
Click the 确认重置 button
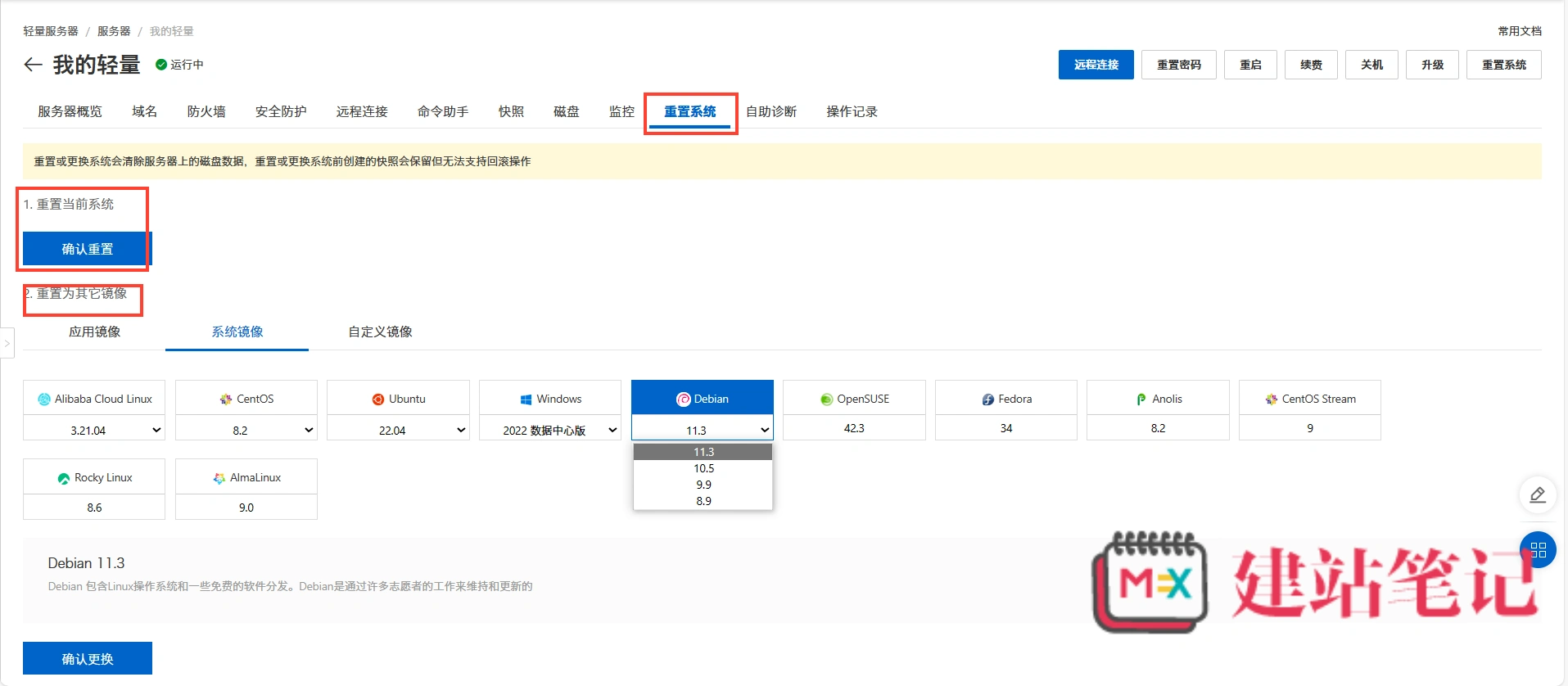(88, 249)
